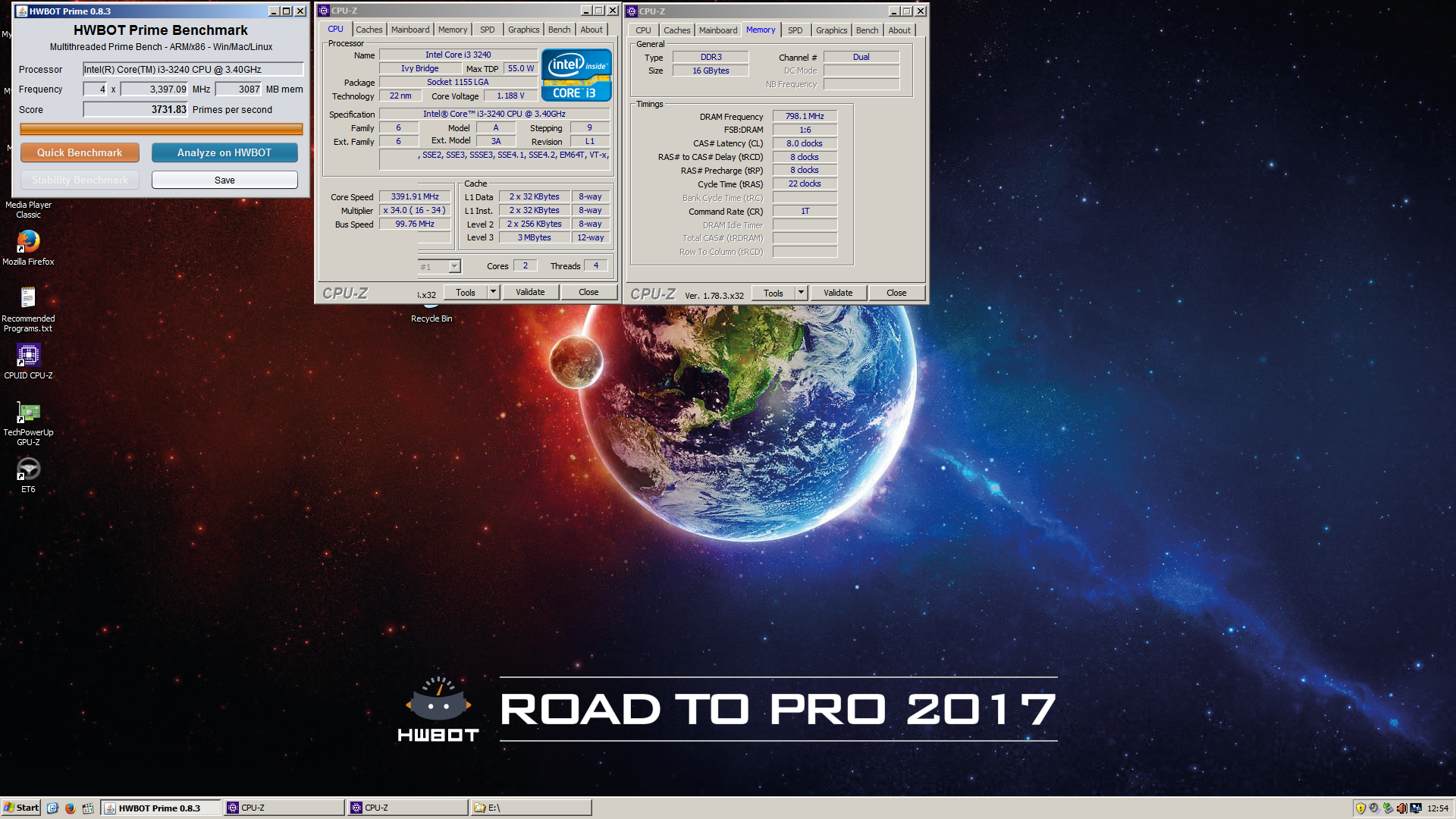Click Close button in right CPU-Z window
The width and height of the screenshot is (1456, 819).
[896, 293]
